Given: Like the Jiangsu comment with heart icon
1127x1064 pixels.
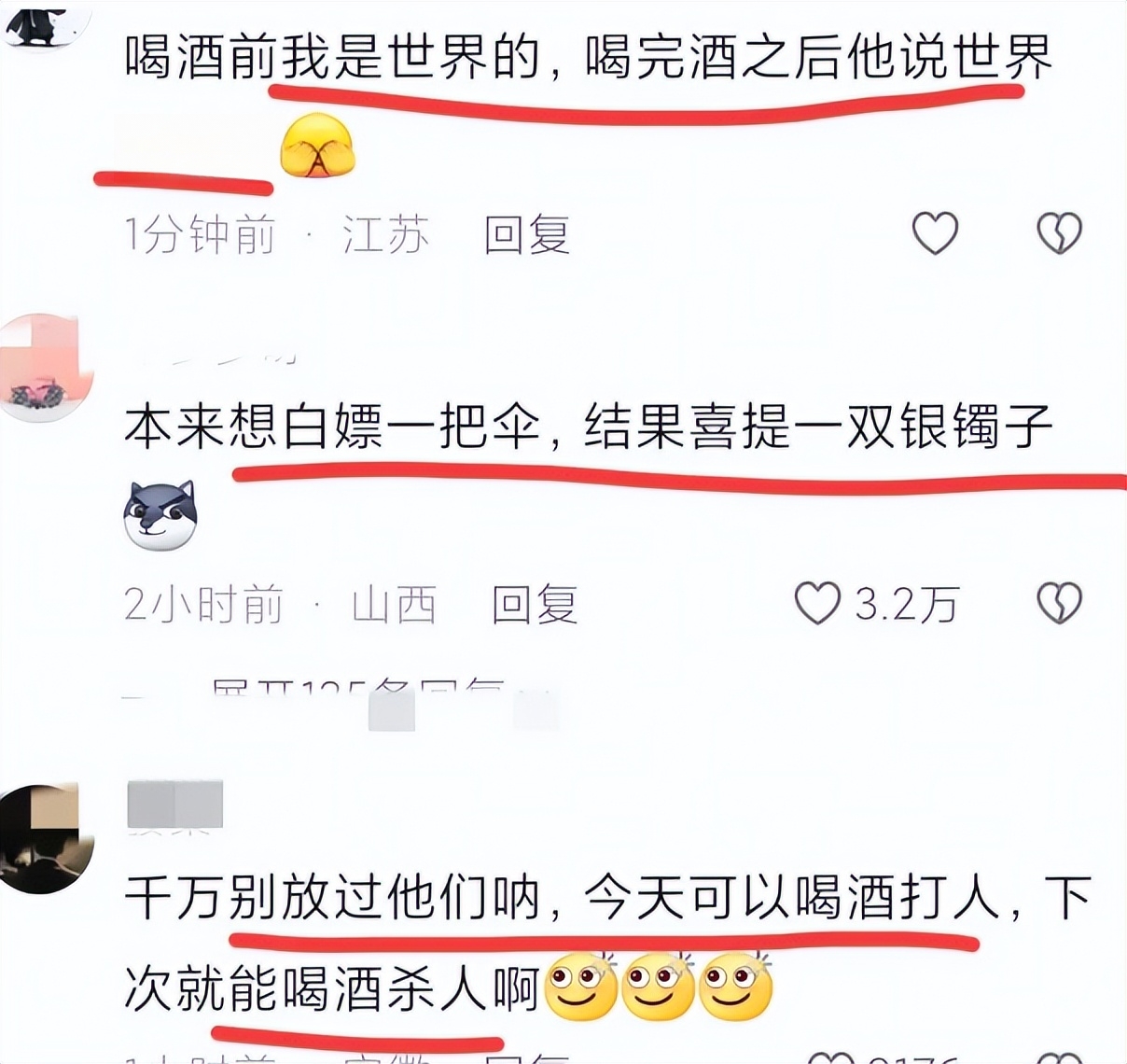Looking at the screenshot, I should pyautogui.click(x=935, y=232).
